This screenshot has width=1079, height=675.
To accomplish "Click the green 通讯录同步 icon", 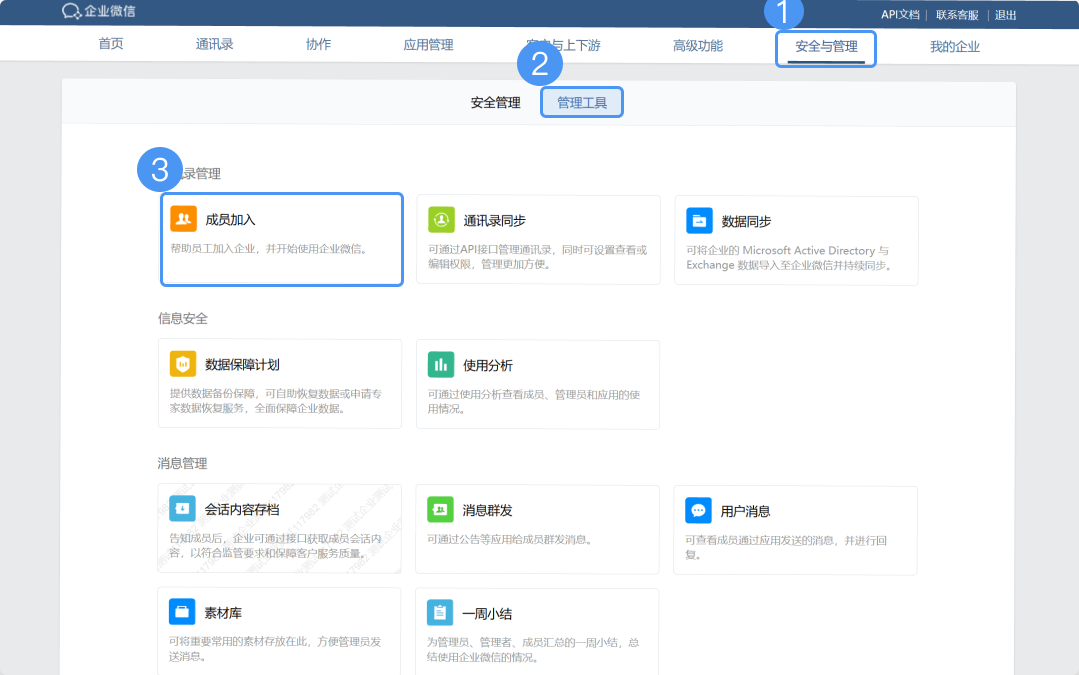I will click(441, 220).
